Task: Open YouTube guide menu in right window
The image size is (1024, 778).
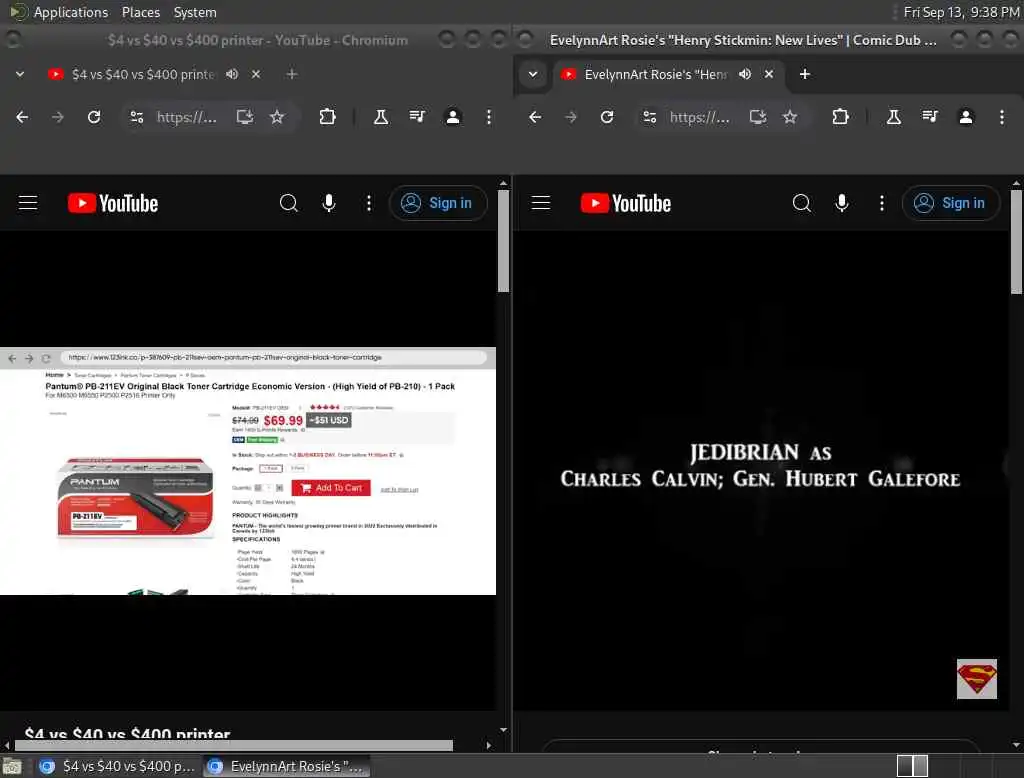Action: [x=541, y=203]
